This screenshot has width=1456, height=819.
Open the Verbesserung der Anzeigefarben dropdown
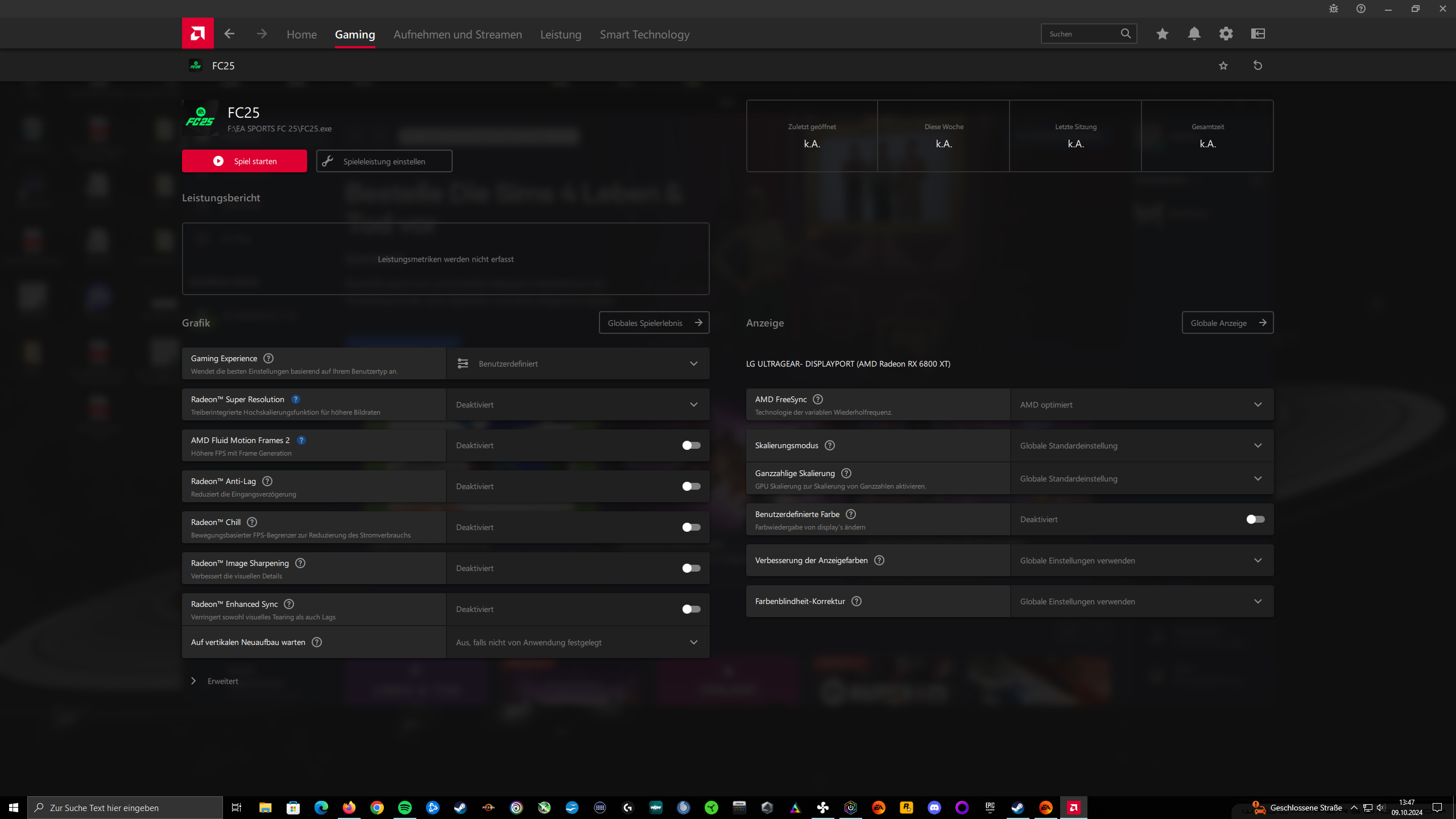point(1142,560)
